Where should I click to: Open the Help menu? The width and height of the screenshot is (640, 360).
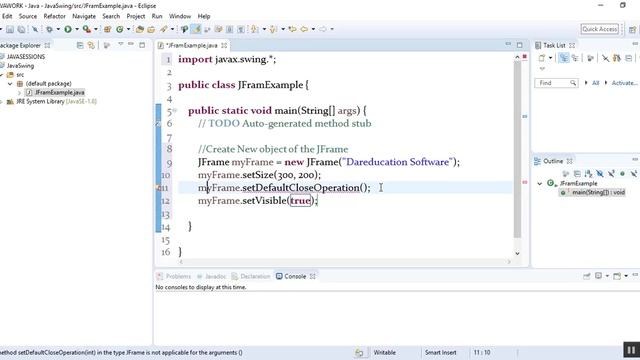tap(204, 16)
